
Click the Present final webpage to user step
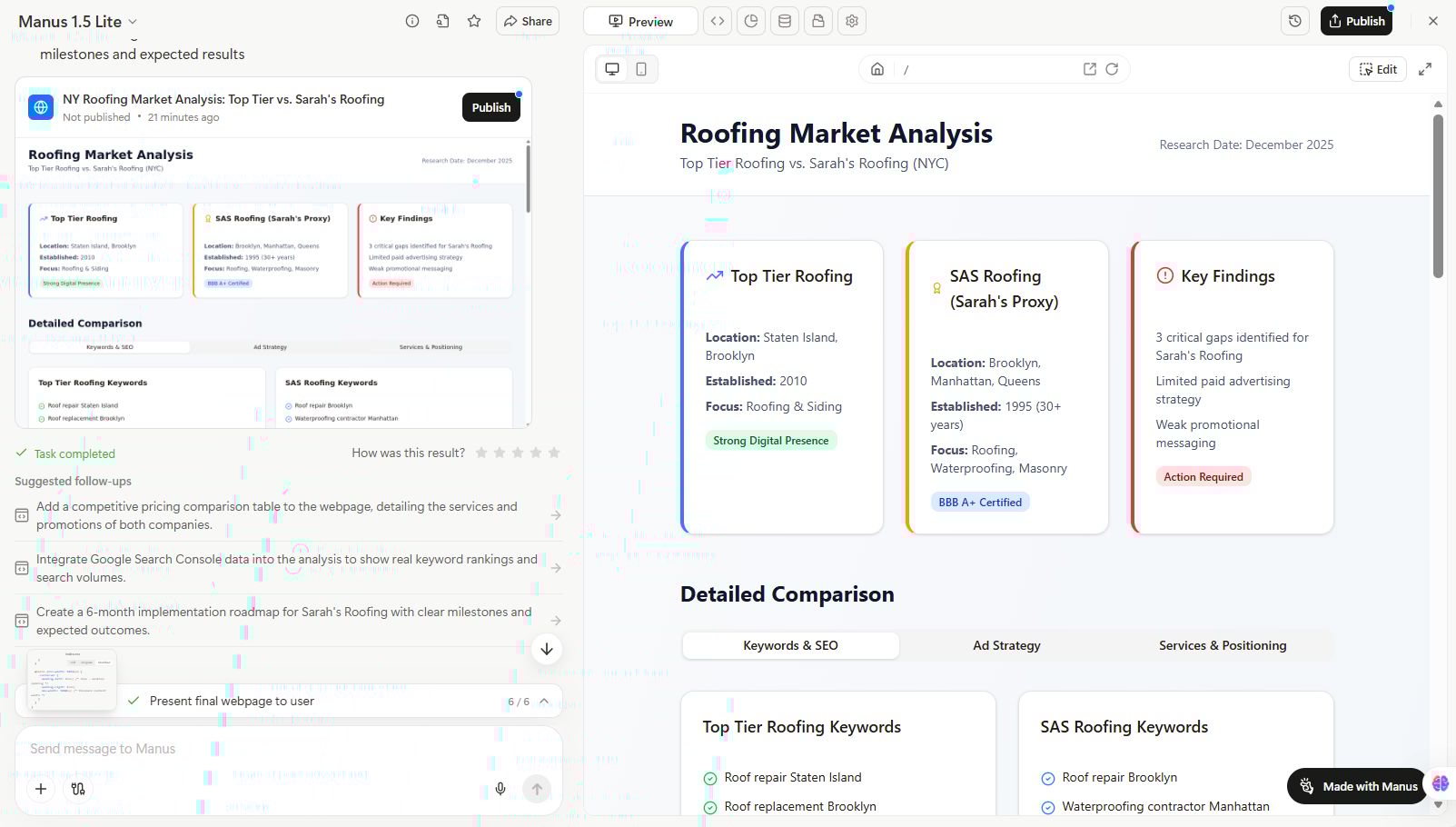(x=232, y=701)
